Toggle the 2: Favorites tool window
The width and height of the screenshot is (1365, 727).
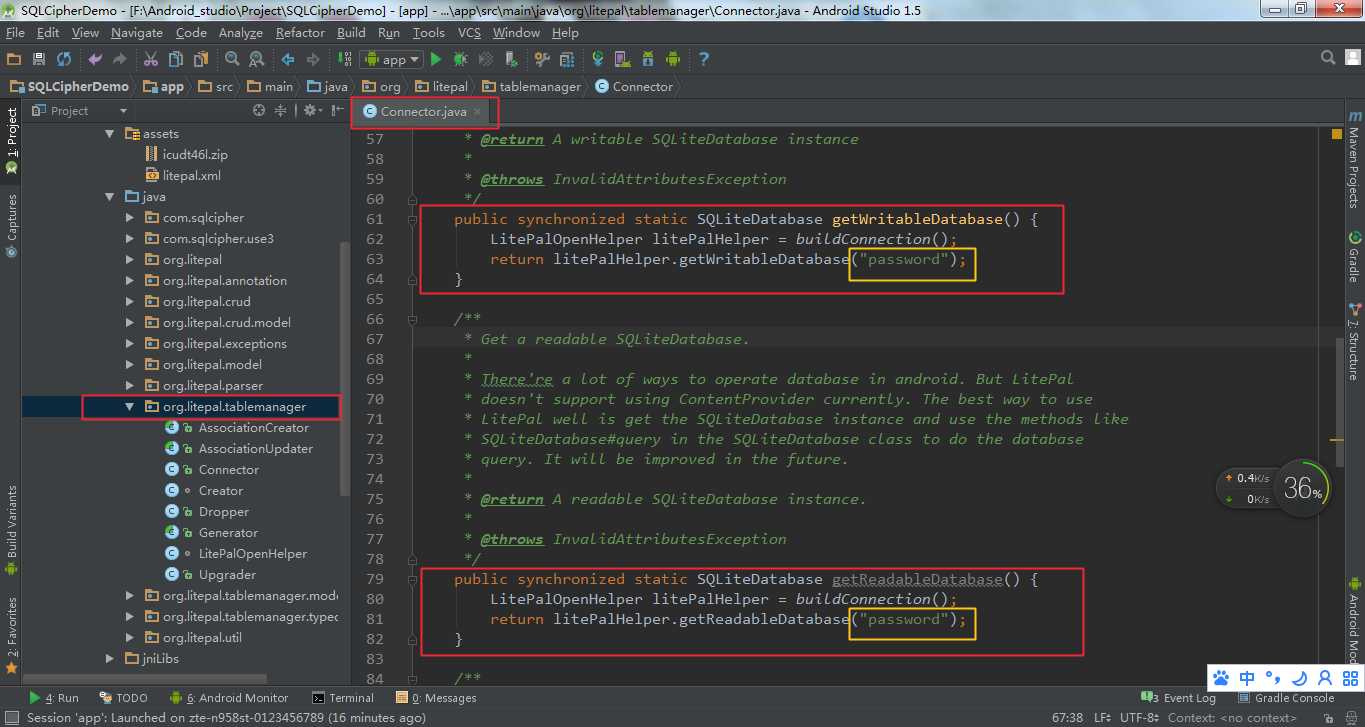coord(11,634)
